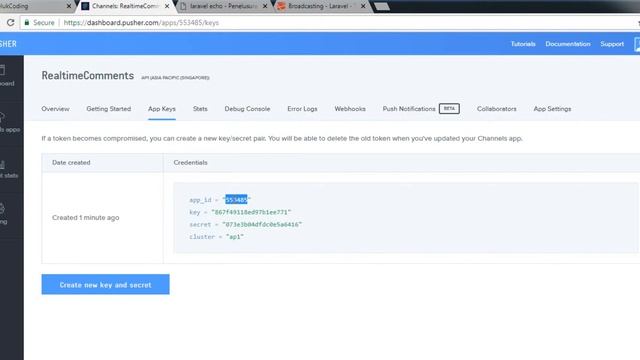
Task: Select the App Keys tab
Action: click(162, 109)
